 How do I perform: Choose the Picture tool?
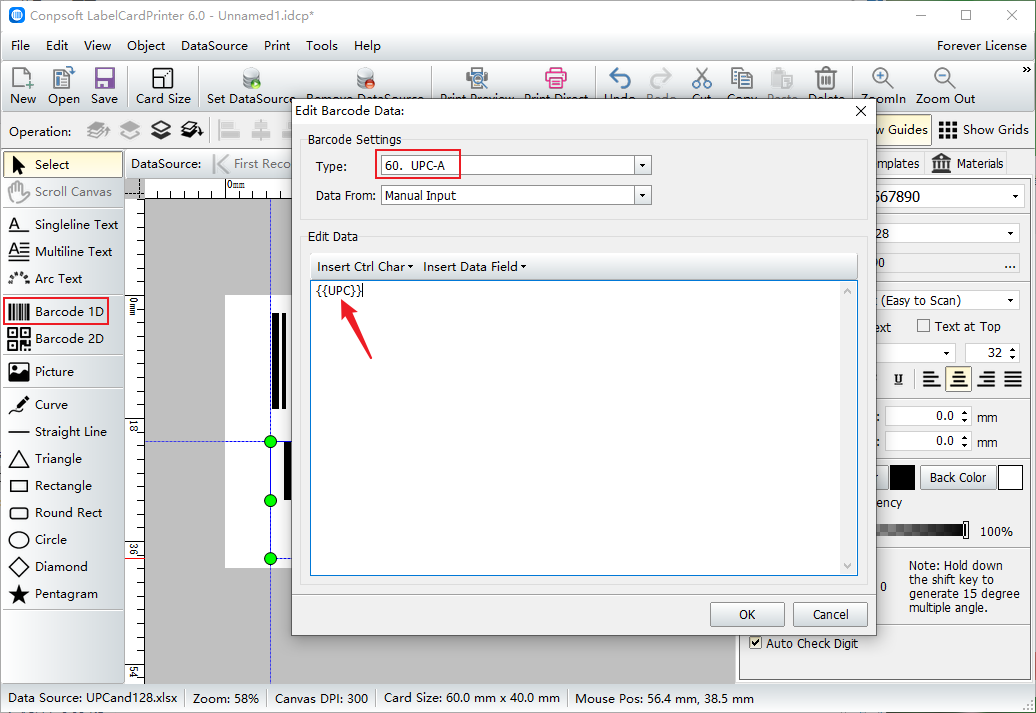pyautogui.click(x=63, y=371)
